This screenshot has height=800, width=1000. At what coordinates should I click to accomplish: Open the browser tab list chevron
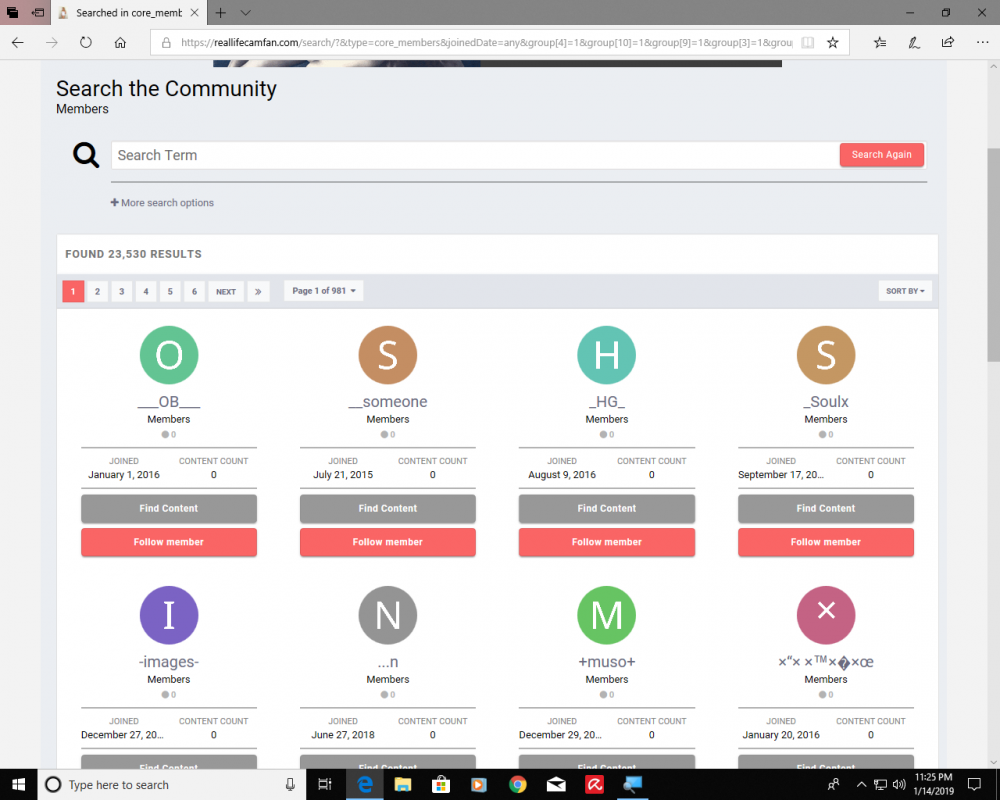click(x=246, y=13)
